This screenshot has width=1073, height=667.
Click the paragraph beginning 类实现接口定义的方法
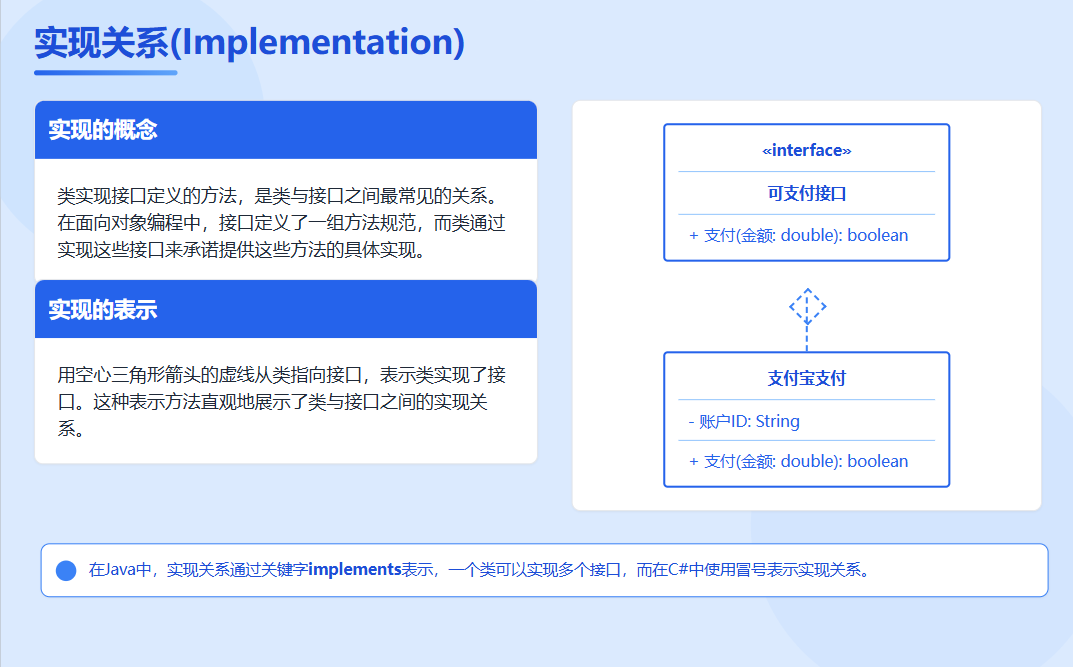coord(281,223)
